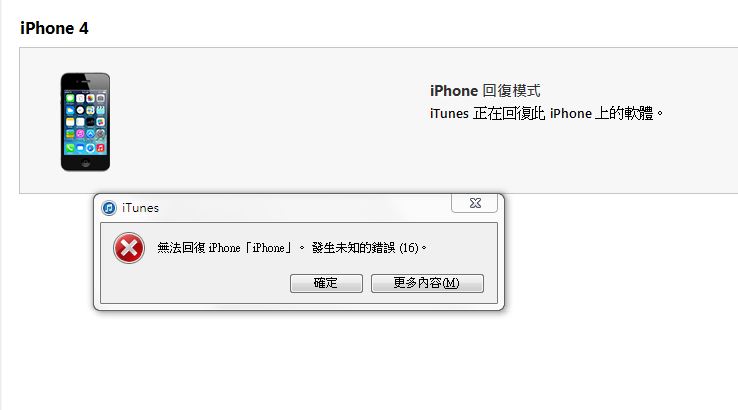Tap the Safari icon in the iPhone dock
Screen dimensions: 738x410
tap(90, 148)
